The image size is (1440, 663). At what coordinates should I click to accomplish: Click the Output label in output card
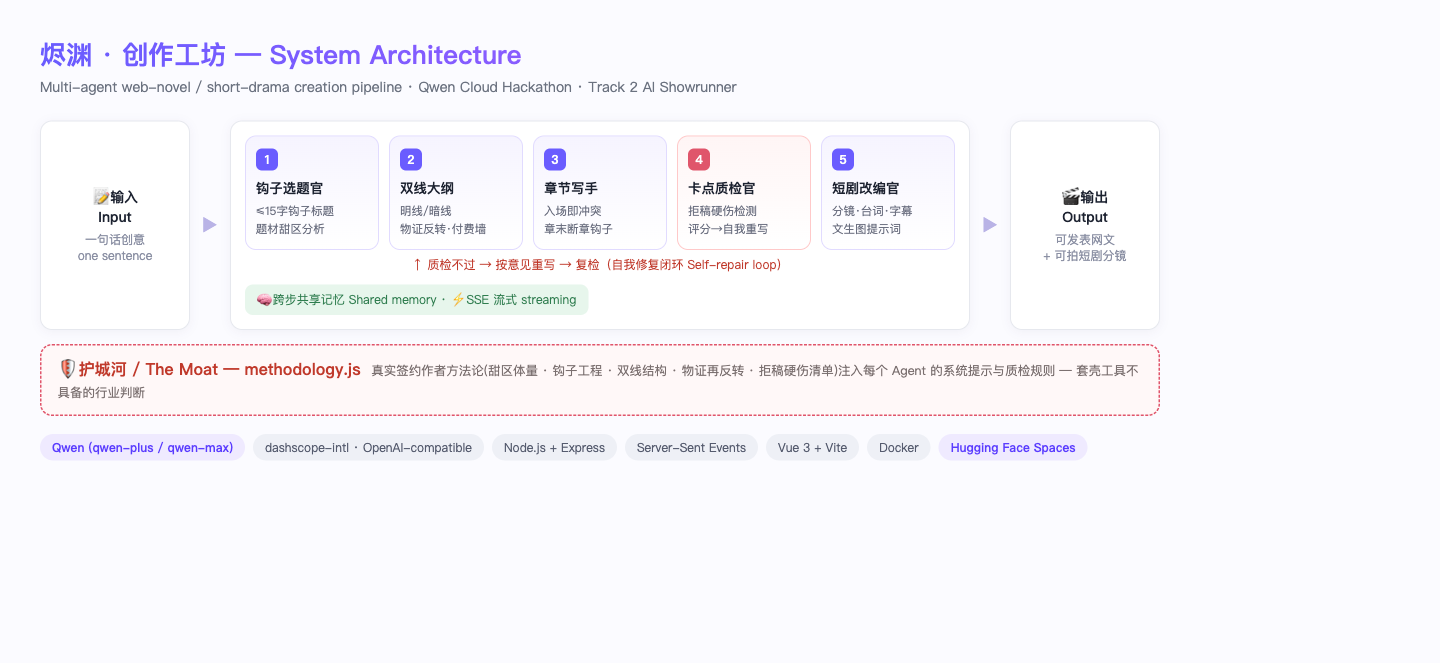pyautogui.click(x=1085, y=217)
